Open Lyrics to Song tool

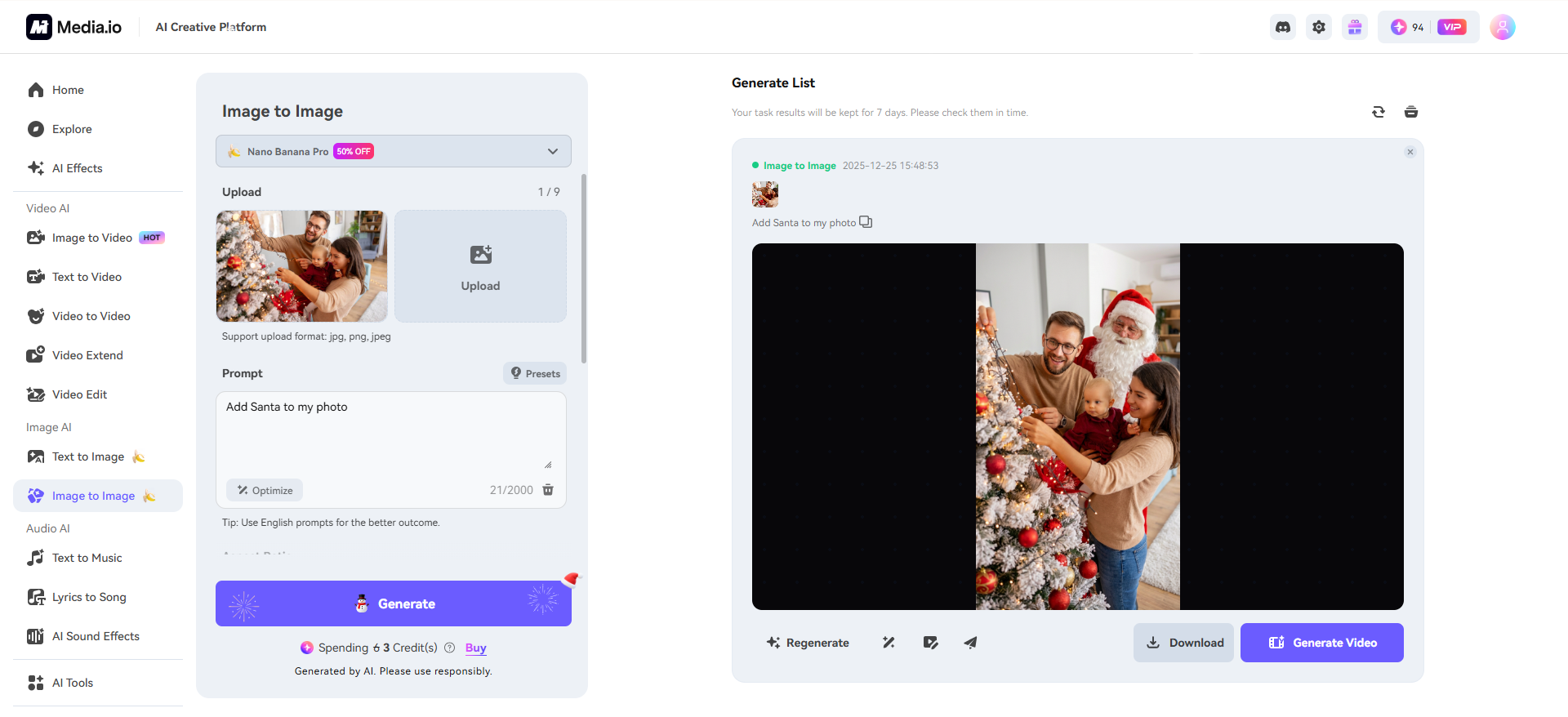tap(98, 597)
